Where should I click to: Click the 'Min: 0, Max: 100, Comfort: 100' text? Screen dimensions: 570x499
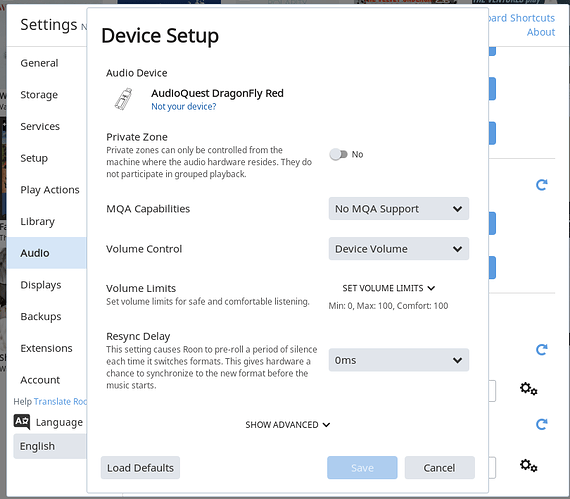pos(388,306)
